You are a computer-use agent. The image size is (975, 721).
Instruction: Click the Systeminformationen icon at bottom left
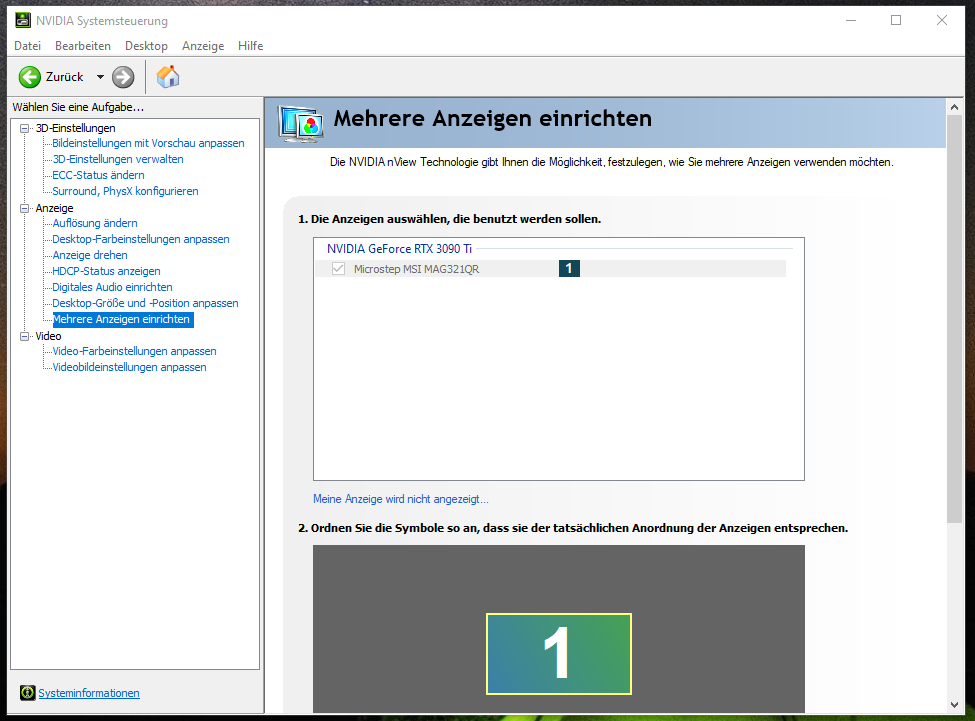27,692
